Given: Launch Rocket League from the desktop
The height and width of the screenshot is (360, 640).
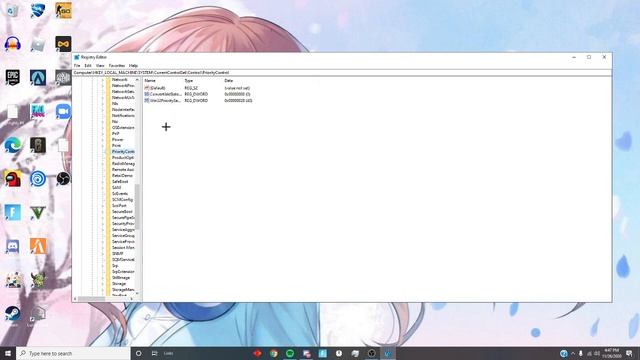Looking at the screenshot, I should click(x=38, y=10).
